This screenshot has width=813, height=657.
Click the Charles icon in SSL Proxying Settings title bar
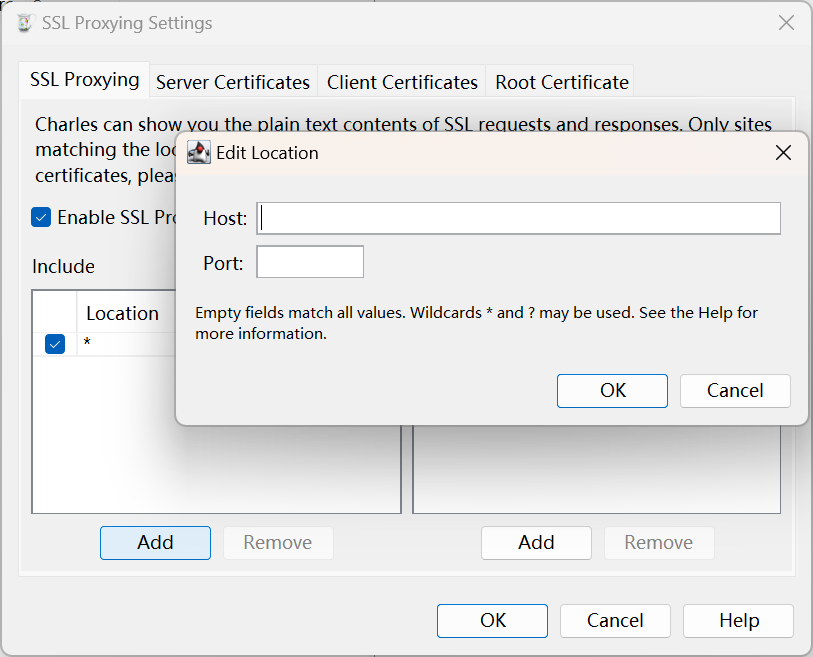pyautogui.click(x=25, y=23)
